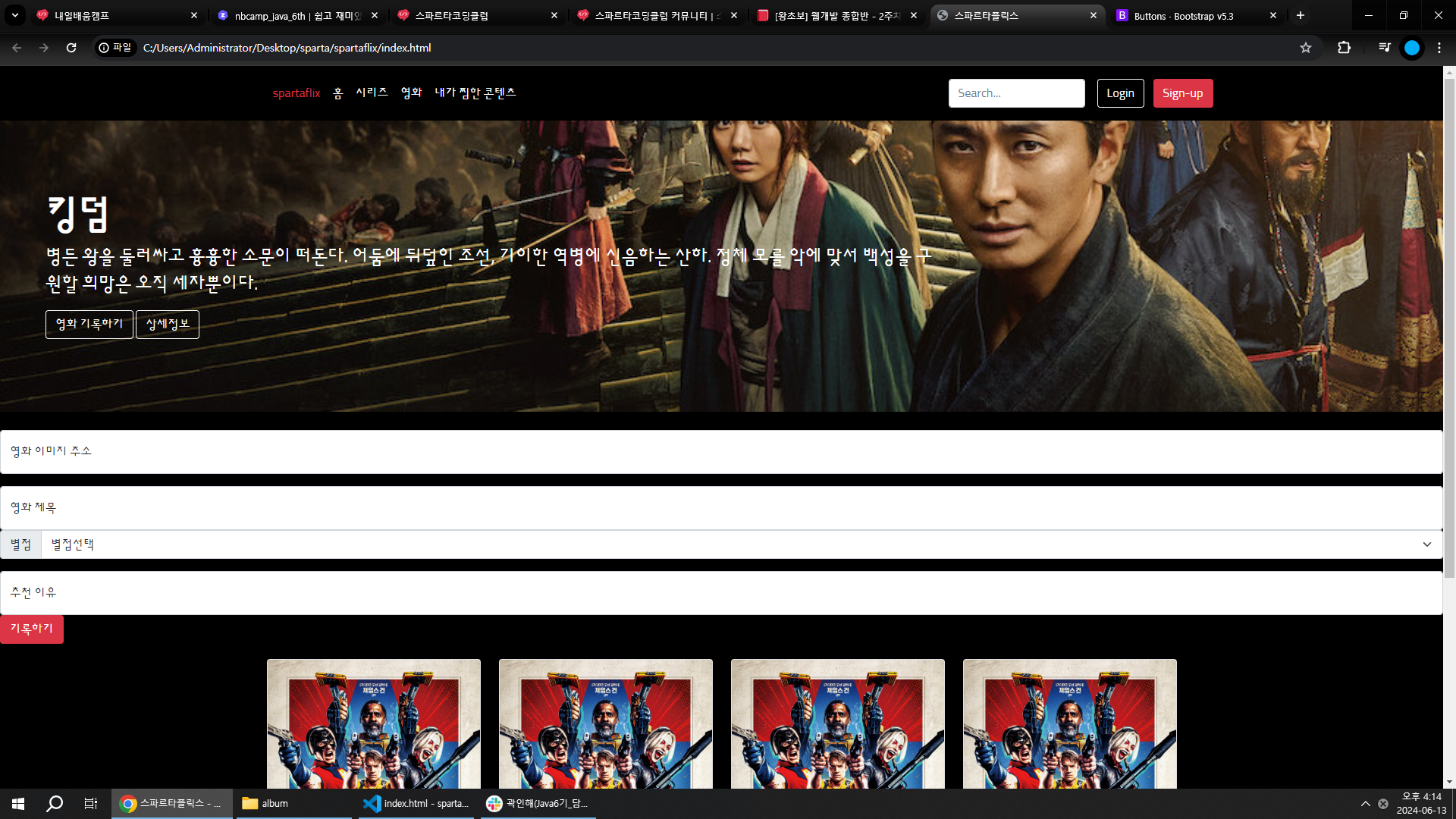Viewport: 1456px width, 819px height.
Task: Open the media control icon in toolbar
Action: click(1385, 48)
